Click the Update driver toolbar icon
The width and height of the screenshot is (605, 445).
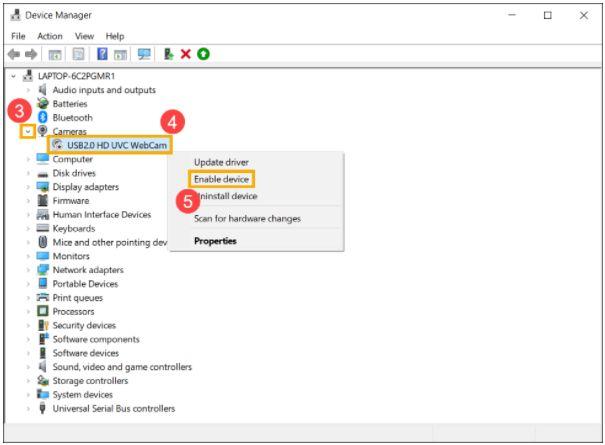(x=169, y=54)
